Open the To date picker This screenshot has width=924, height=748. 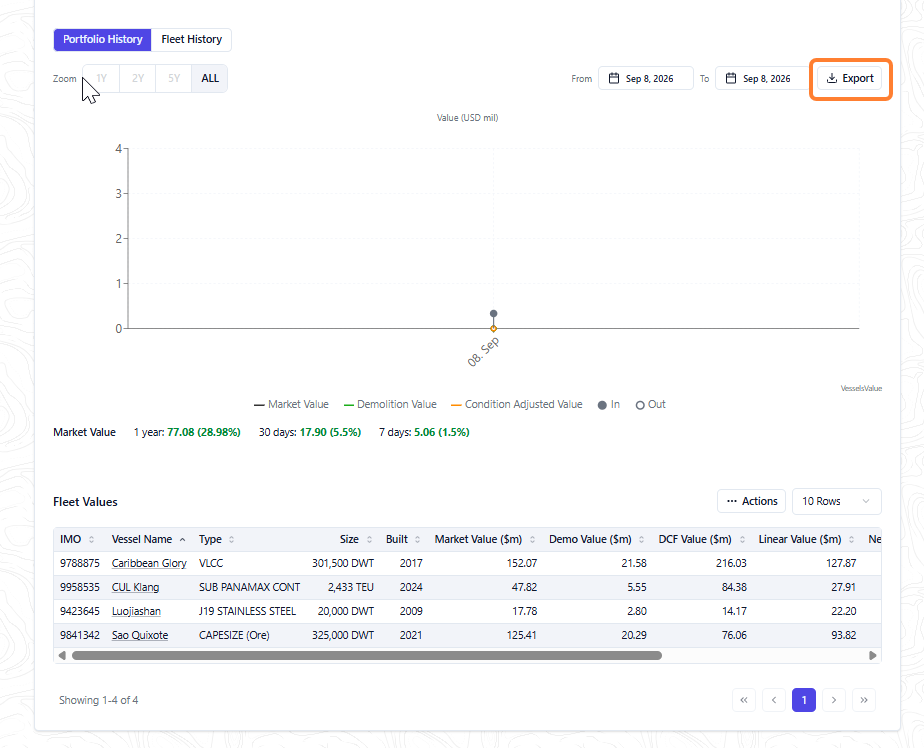pos(763,78)
